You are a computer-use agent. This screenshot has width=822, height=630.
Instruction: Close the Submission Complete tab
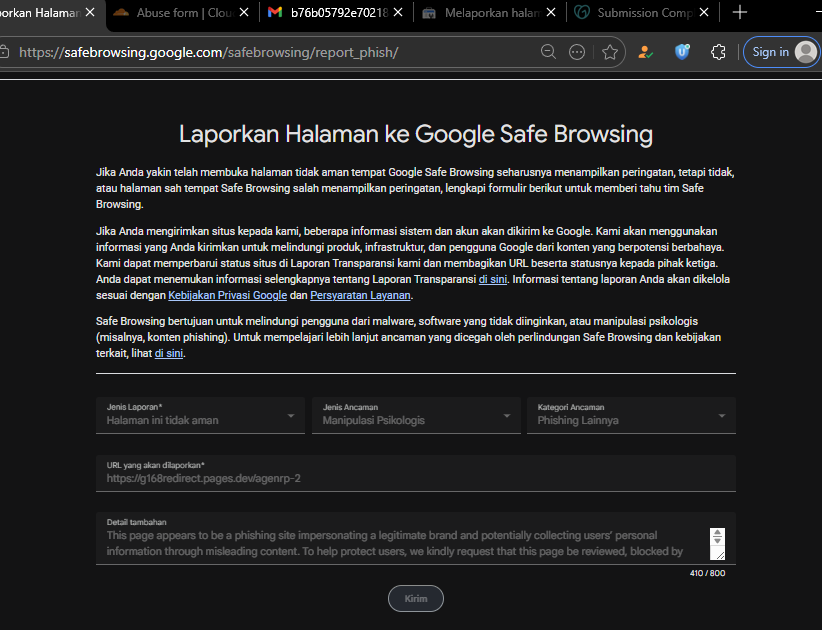[x=704, y=13]
